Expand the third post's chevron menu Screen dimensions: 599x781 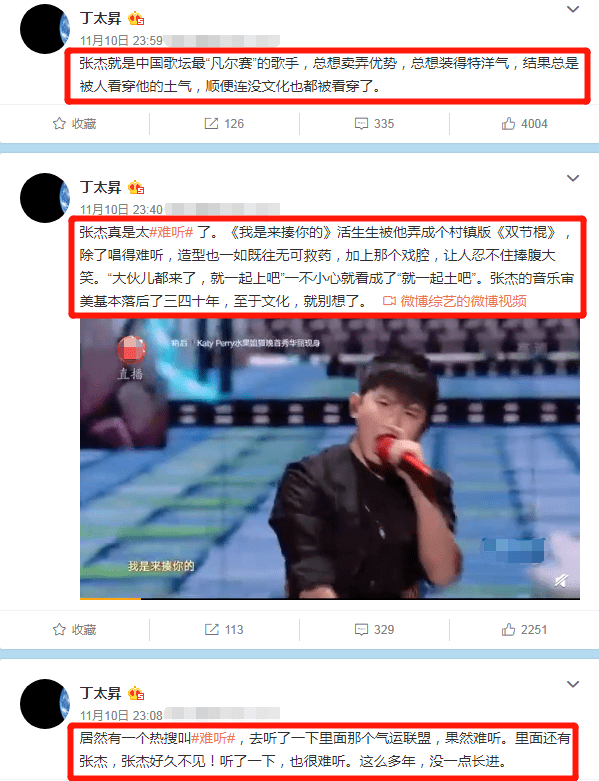[573, 684]
